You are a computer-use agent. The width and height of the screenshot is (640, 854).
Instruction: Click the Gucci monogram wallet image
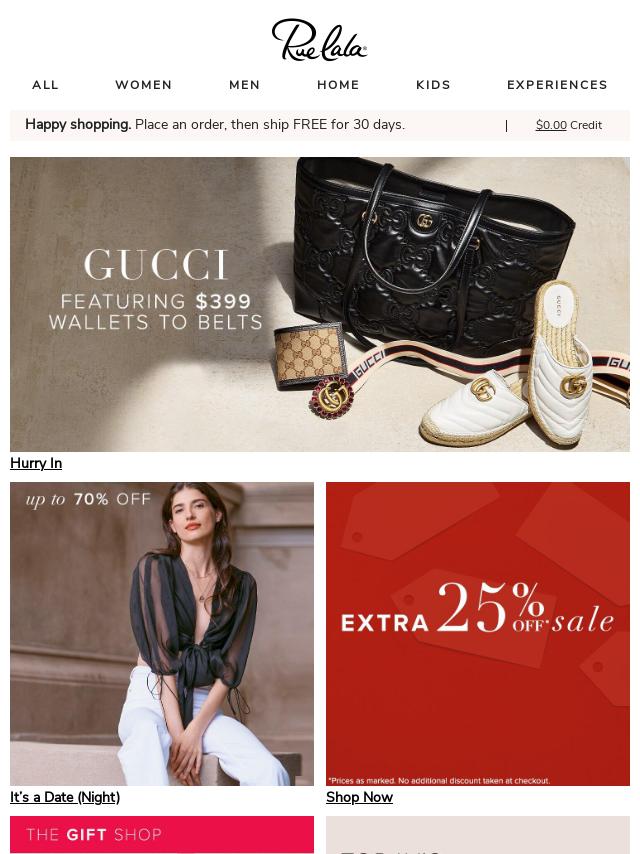click(x=310, y=355)
